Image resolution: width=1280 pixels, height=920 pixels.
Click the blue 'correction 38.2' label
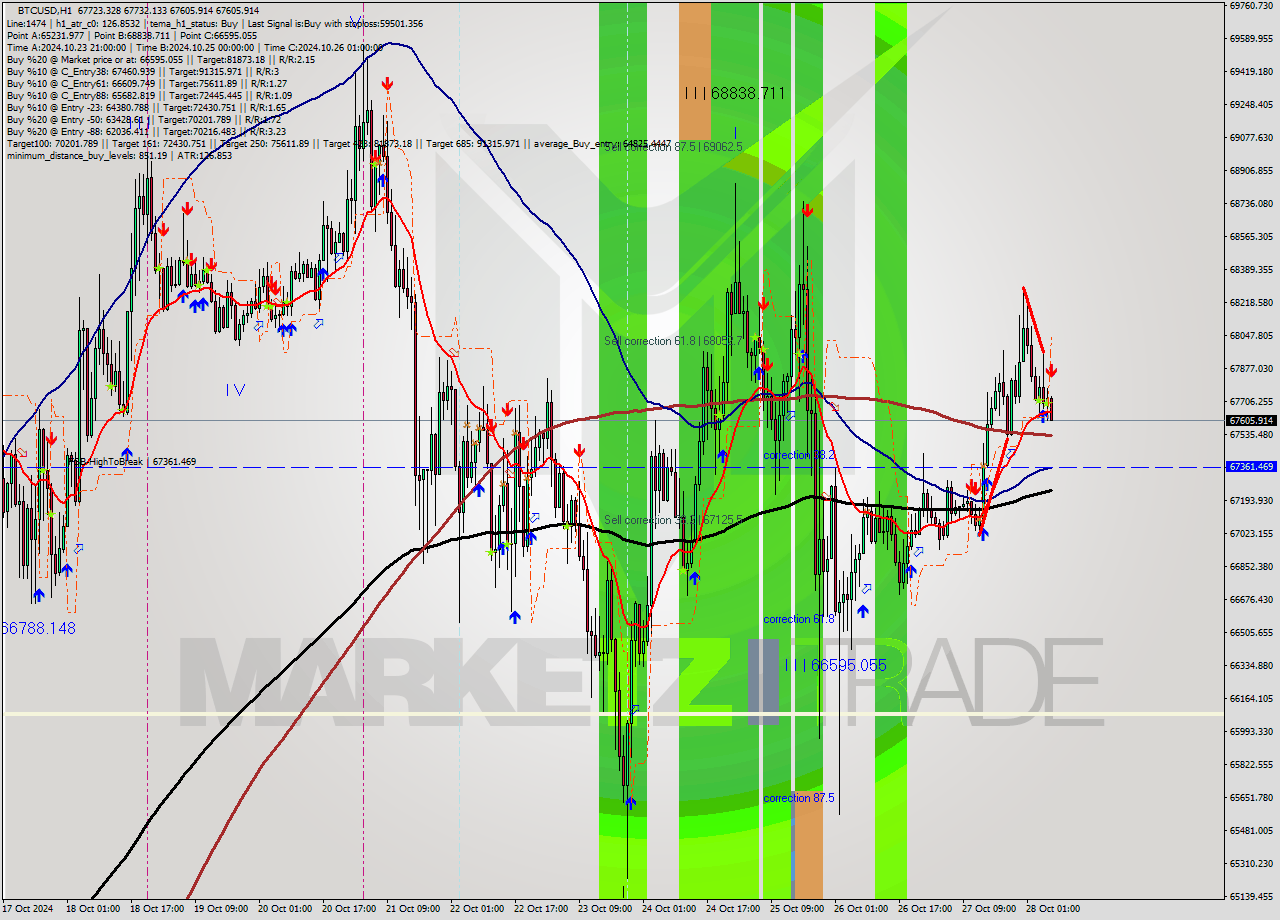click(799, 455)
